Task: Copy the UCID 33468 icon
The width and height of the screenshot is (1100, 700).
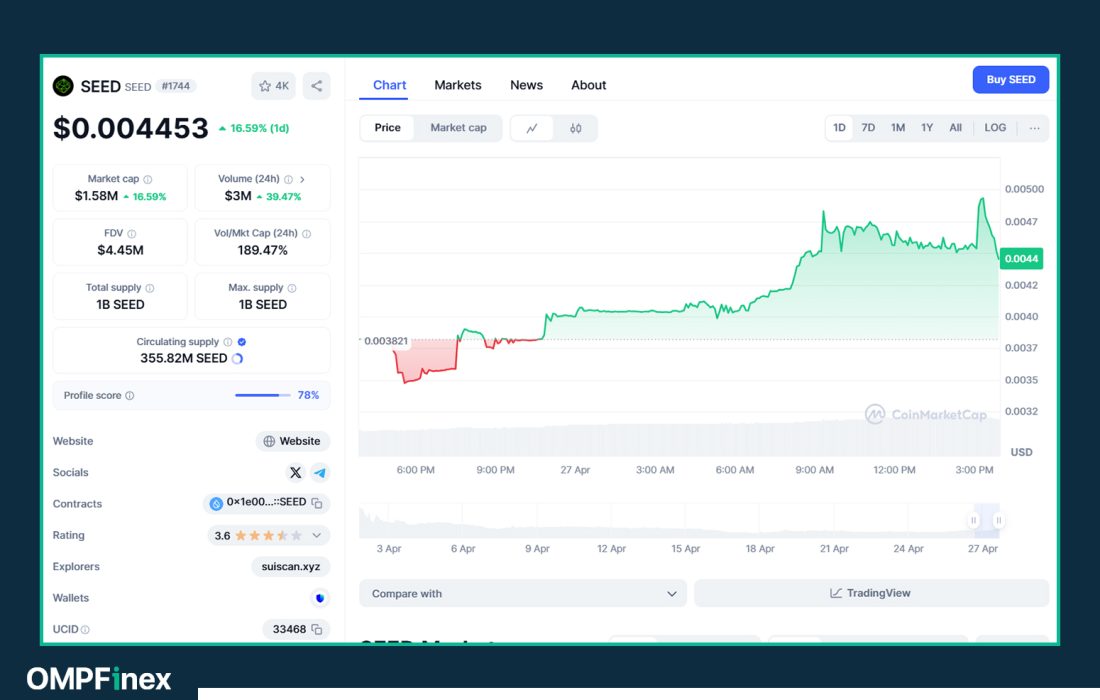Action: (317, 629)
